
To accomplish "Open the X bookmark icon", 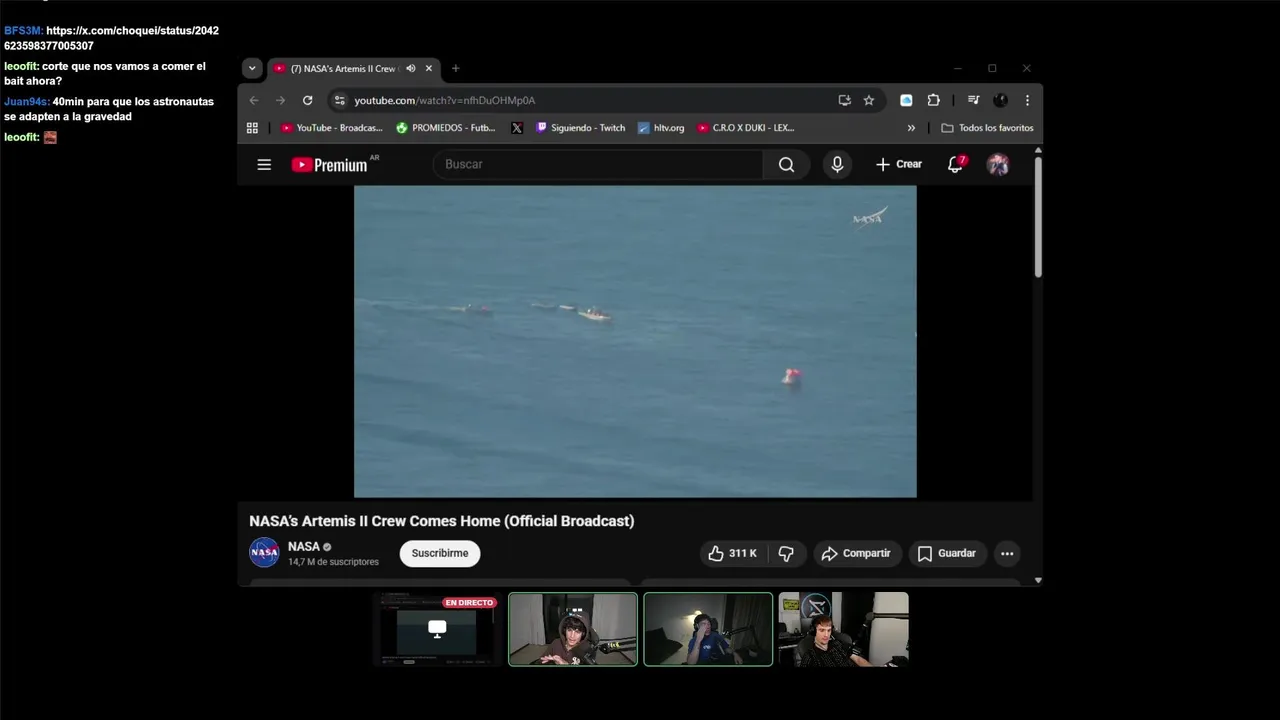I will coord(517,128).
